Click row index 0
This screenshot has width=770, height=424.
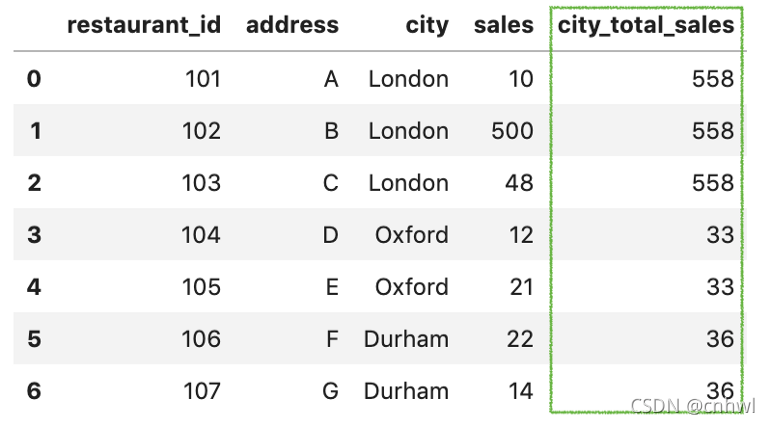(x=34, y=79)
